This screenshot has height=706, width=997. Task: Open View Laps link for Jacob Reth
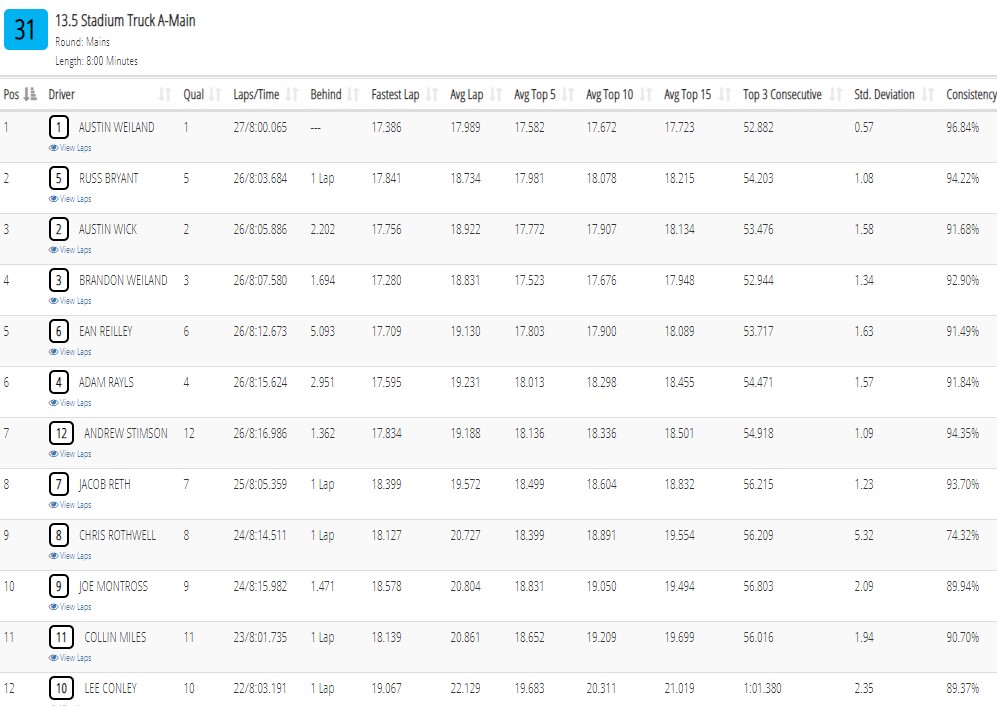pyautogui.click(x=70, y=504)
